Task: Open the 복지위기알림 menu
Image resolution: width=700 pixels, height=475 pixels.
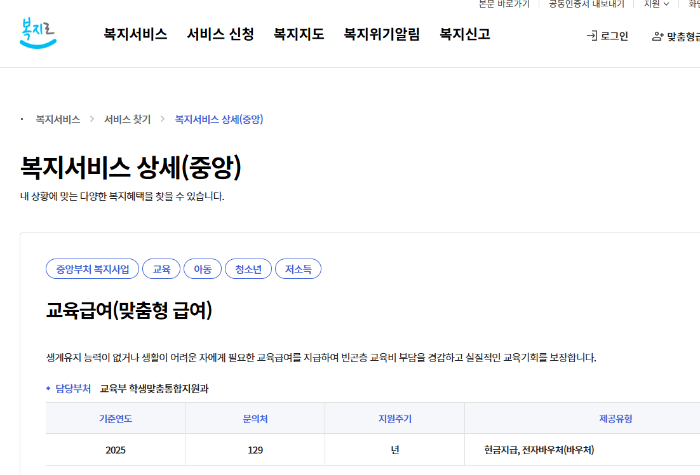Action: pyautogui.click(x=382, y=34)
